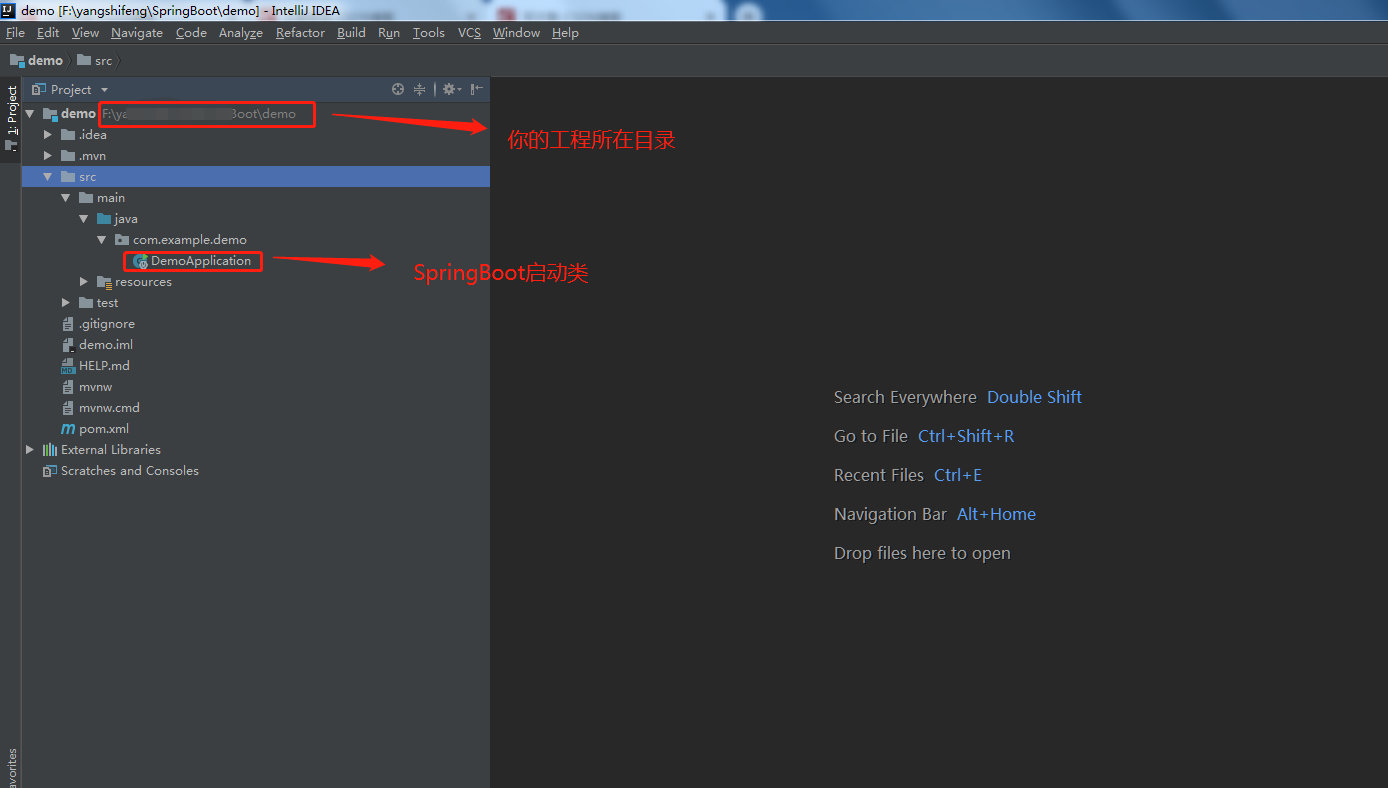
Task: Click the mvnw.cmd file icon
Action: [68, 408]
